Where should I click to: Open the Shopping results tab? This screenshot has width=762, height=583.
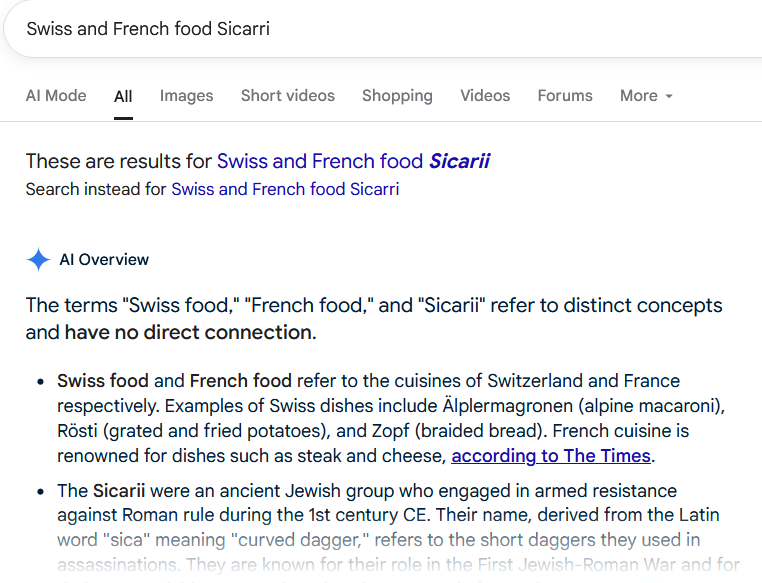(397, 96)
